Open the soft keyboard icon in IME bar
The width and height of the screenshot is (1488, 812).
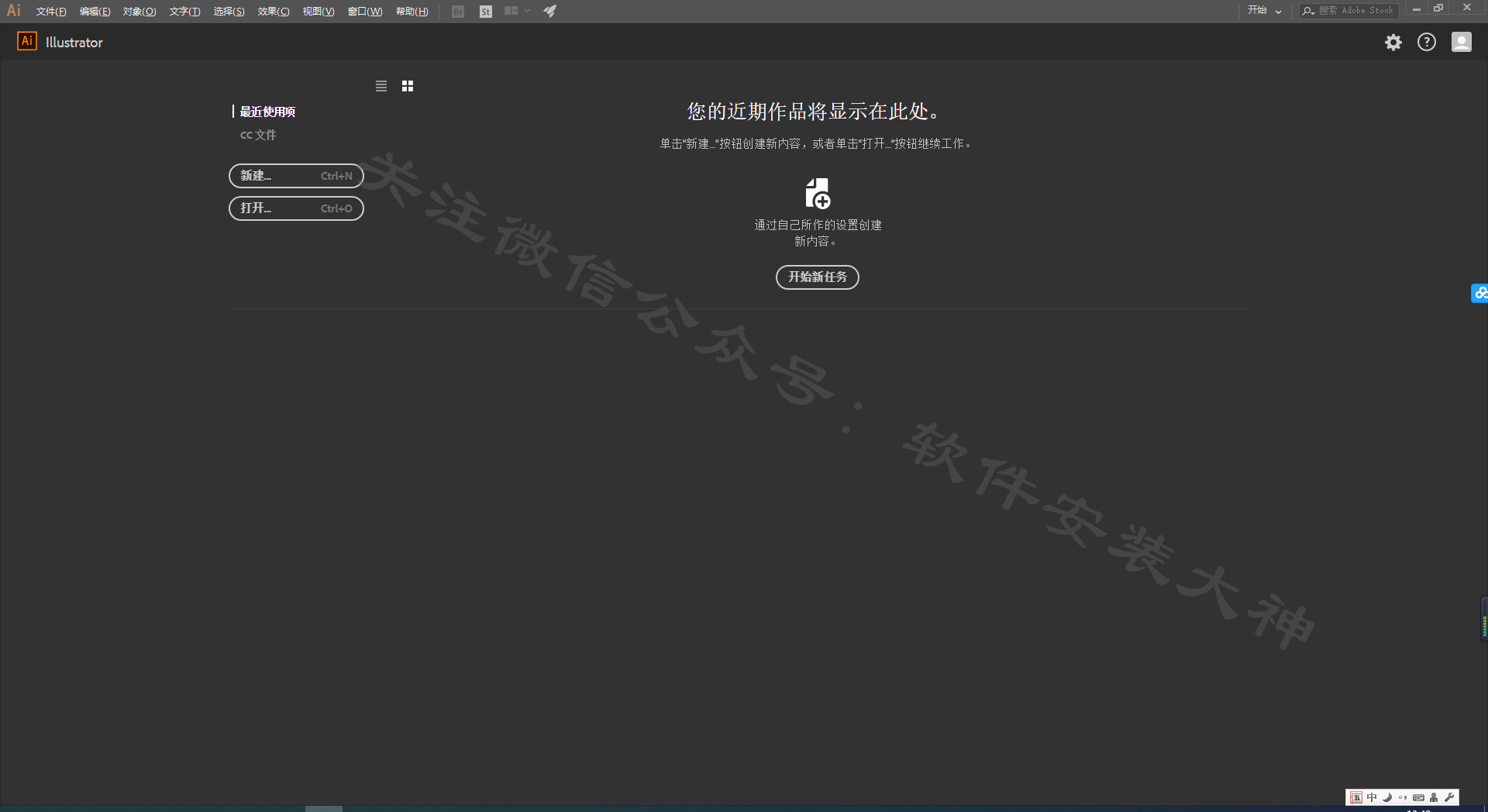(1418, 797)
